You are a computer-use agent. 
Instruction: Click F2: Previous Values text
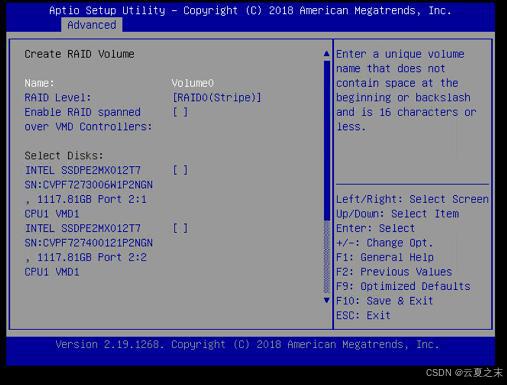tap(394, 272)
